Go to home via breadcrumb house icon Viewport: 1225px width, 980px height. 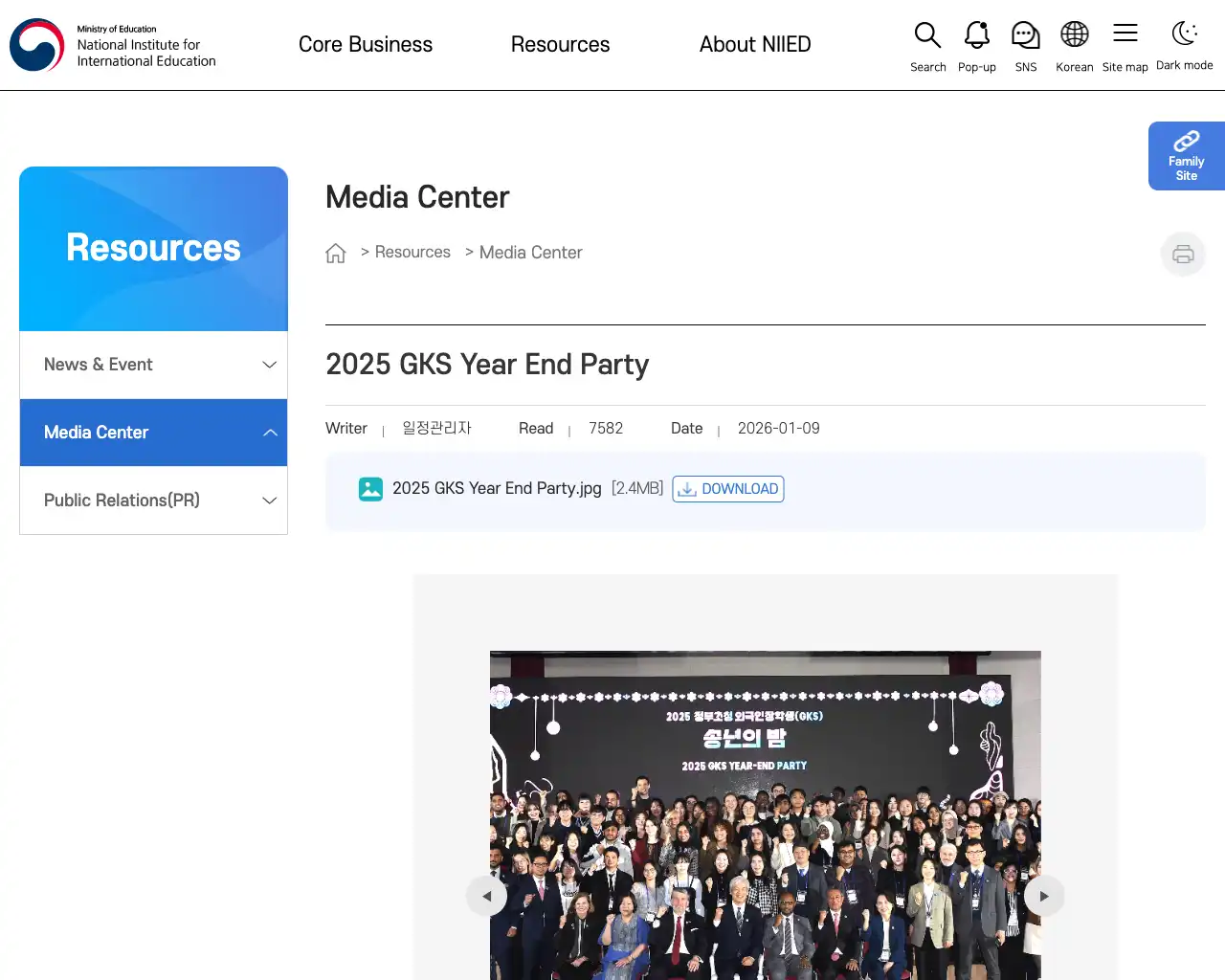pos(335,253)
